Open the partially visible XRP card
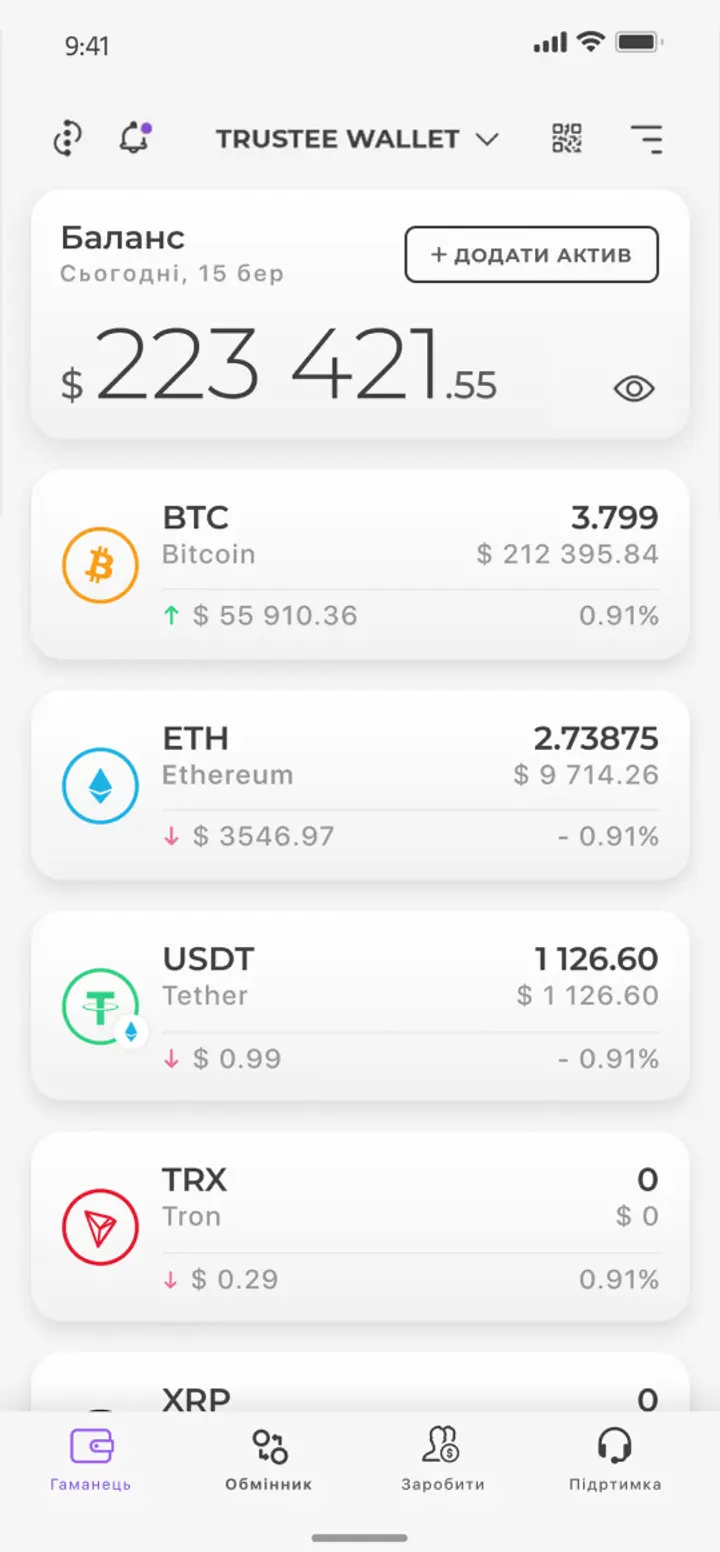Screen dimensions: 720x1552 pyautogui.click(x=360, y=1382)
